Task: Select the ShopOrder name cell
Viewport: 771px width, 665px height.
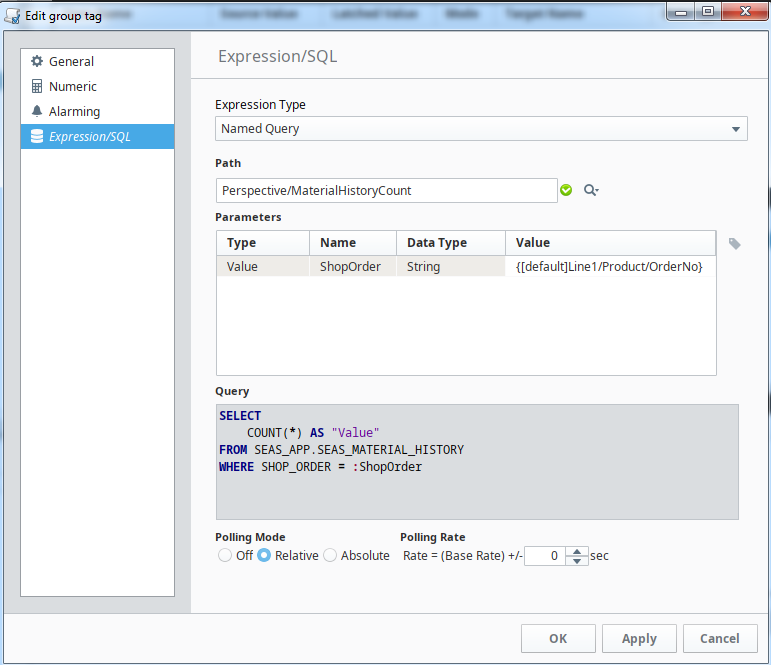Action: [x=353, y=267]
